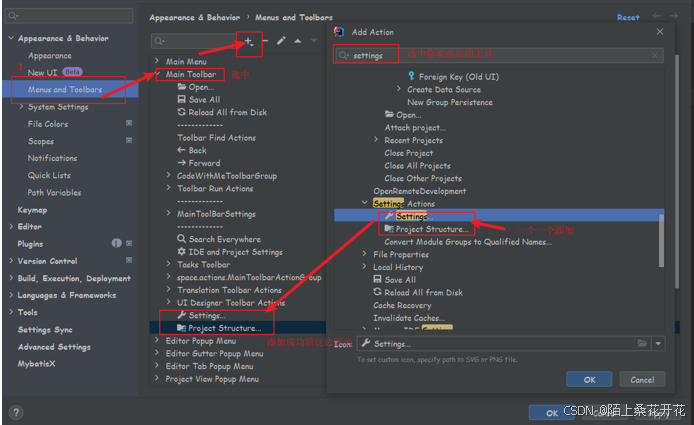Click the Settings wrench icon in Main Toolbar tree
The height and width of the screenshot is (425, 694).
pos(181,315)
